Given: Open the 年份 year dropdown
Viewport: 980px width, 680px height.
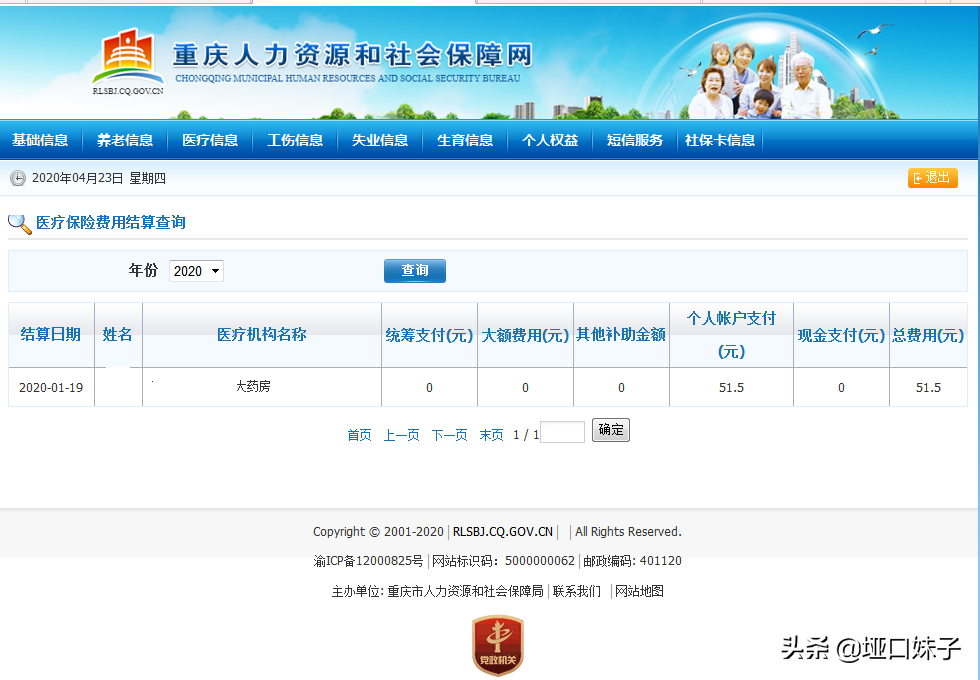Looking at the screenshot, I should pyautogui.click(x=196, y=271).
